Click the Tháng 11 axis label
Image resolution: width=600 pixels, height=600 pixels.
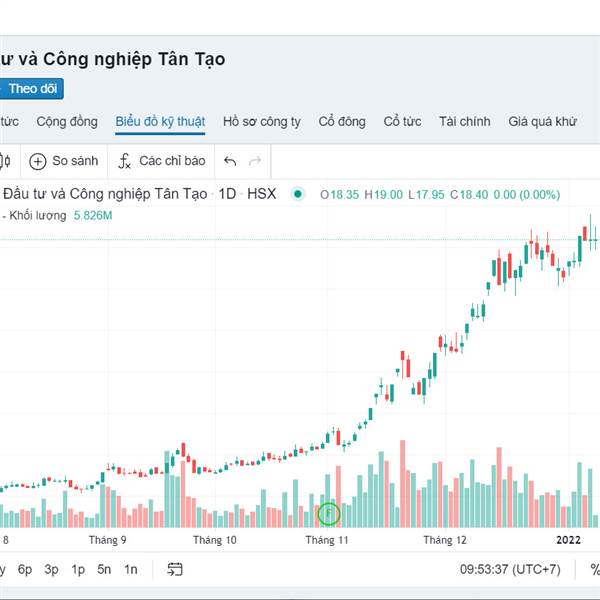[x=327, y=540]
